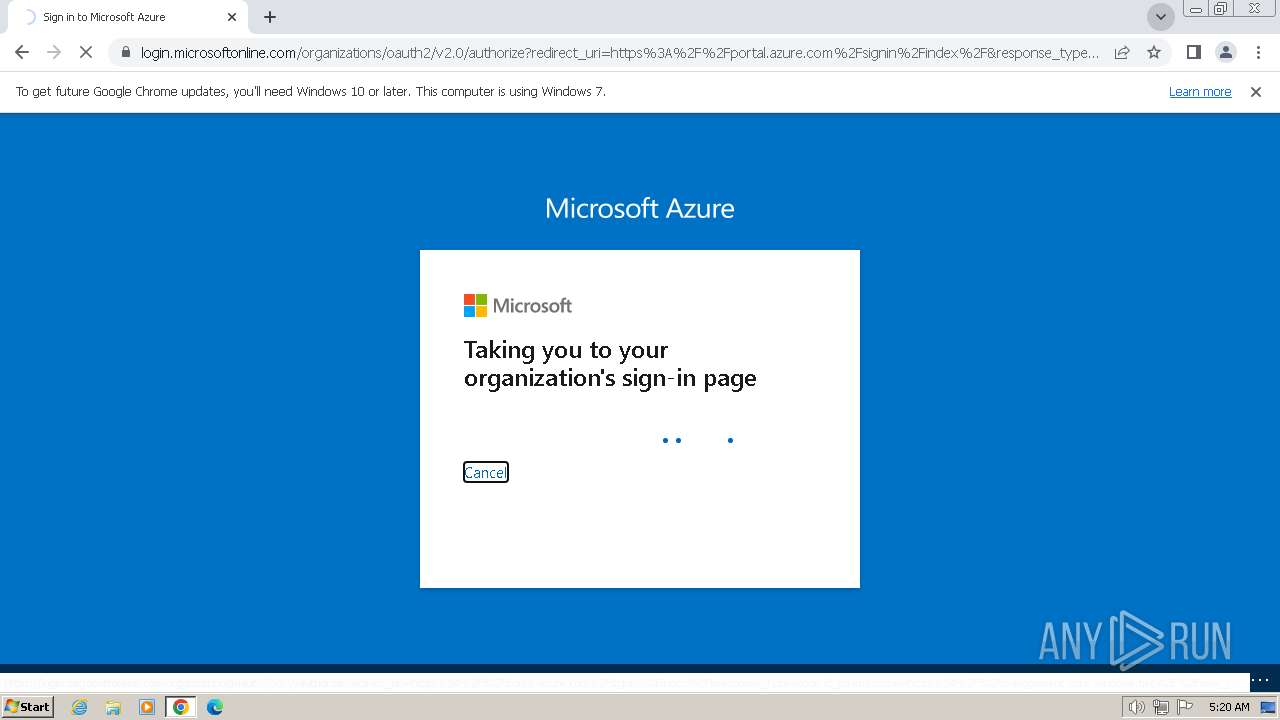Open Windows Media Player from taskbar
This screenshot has height=720, width=1280.
pyautogui.click(x=147, y=707)
